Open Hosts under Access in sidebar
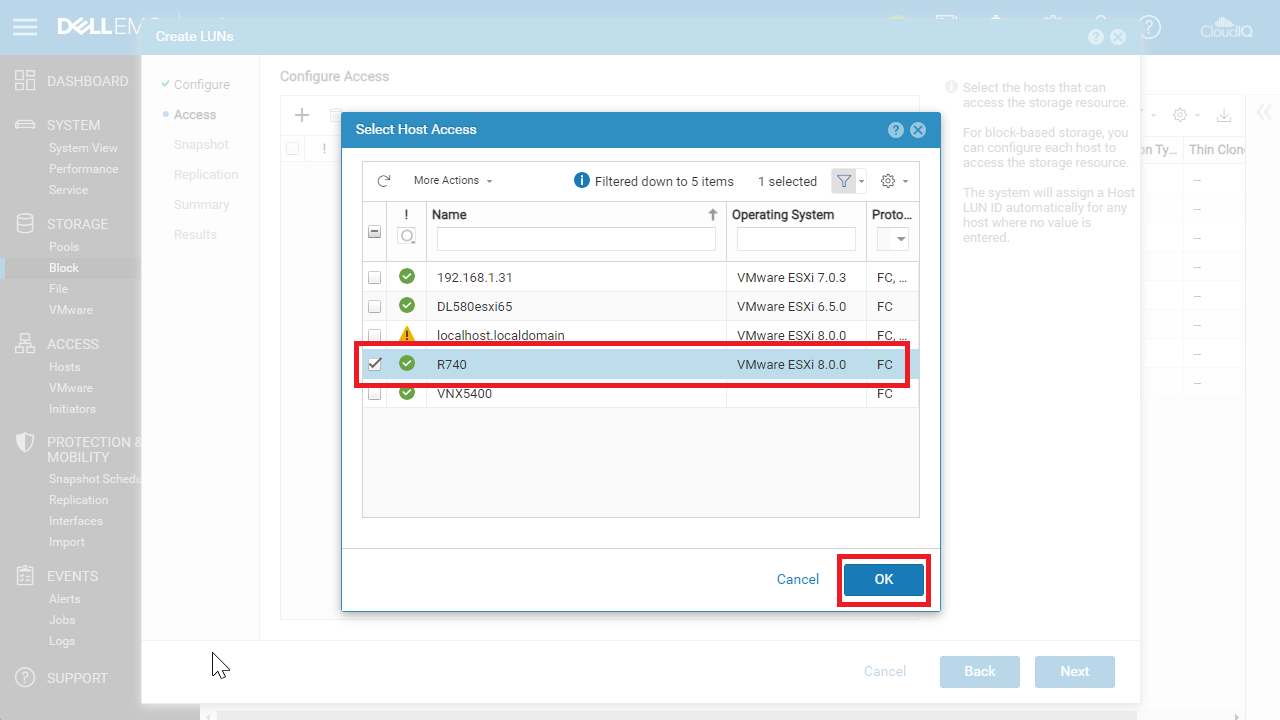Viewport: 1280px width, 720px height. click(x=65, y=367)
